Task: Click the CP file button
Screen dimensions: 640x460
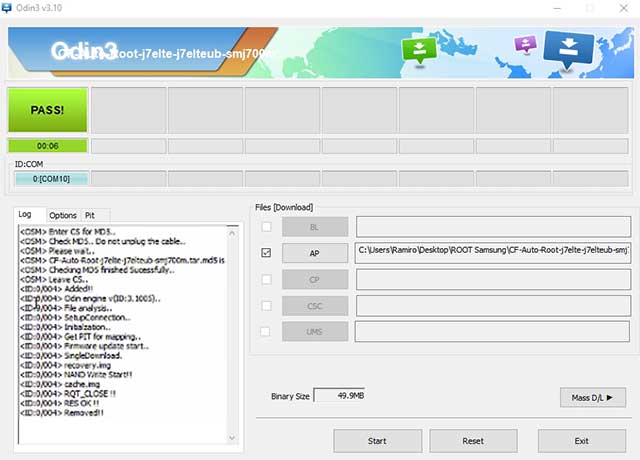Action: pyautogui.click(x=315, y=280)
